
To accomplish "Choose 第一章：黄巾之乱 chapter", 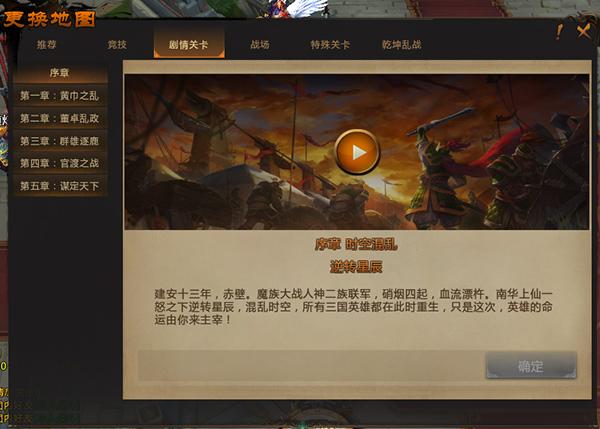I will [60, 96].
